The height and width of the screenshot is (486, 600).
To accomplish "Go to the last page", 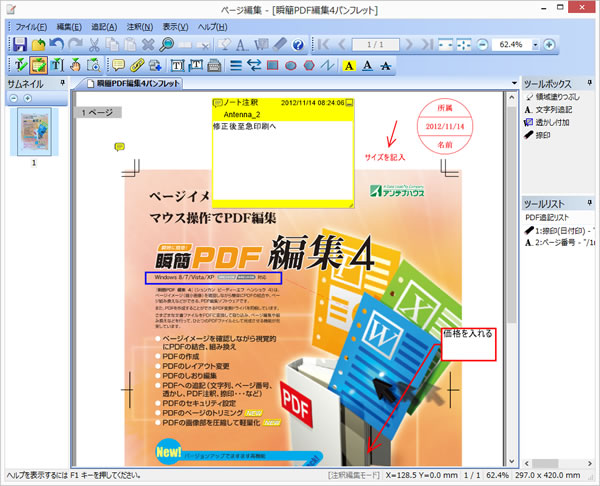I will (x=427, y=45).
